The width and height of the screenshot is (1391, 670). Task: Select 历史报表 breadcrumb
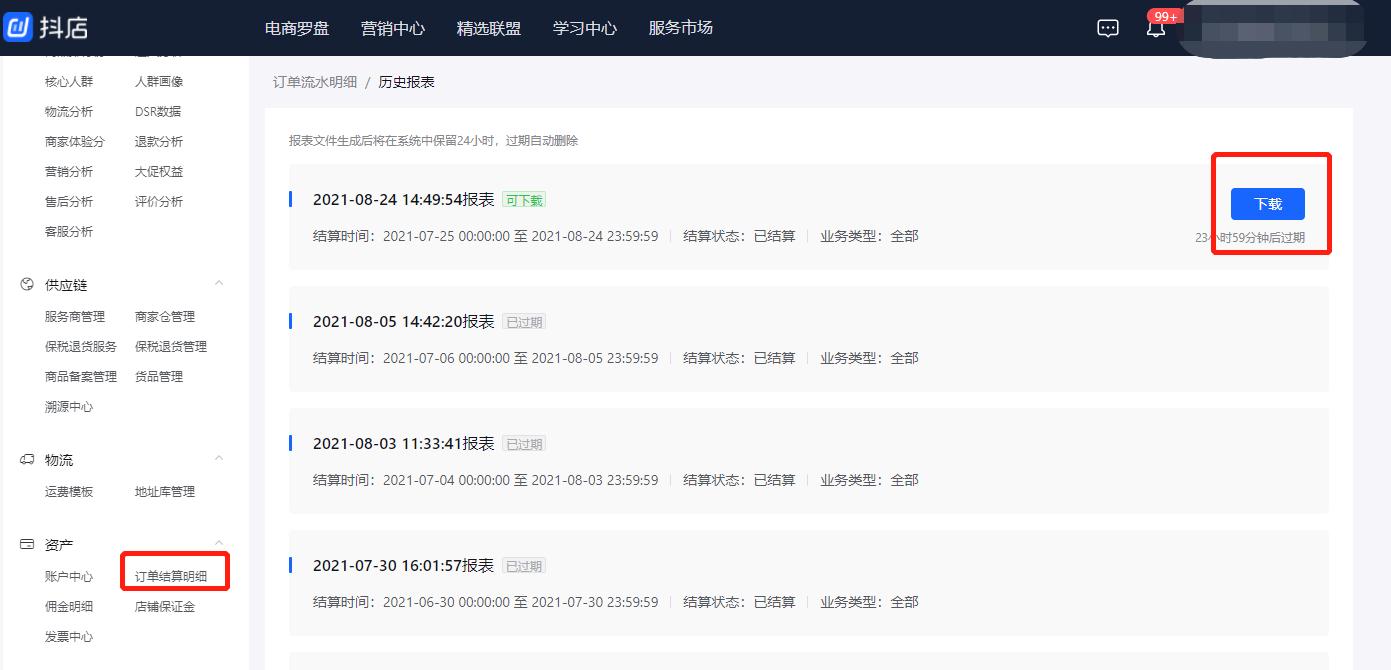coord(407,82)
